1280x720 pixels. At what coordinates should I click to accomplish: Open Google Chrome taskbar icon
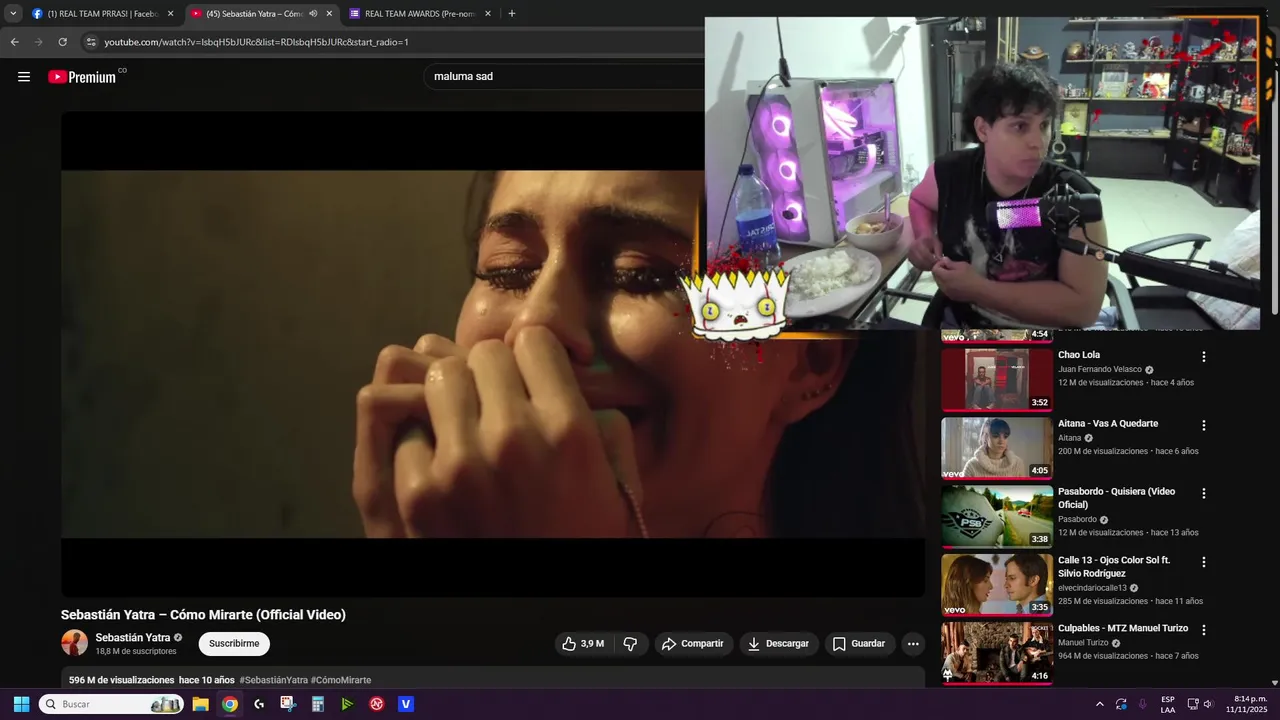click(x=230, y=704)
